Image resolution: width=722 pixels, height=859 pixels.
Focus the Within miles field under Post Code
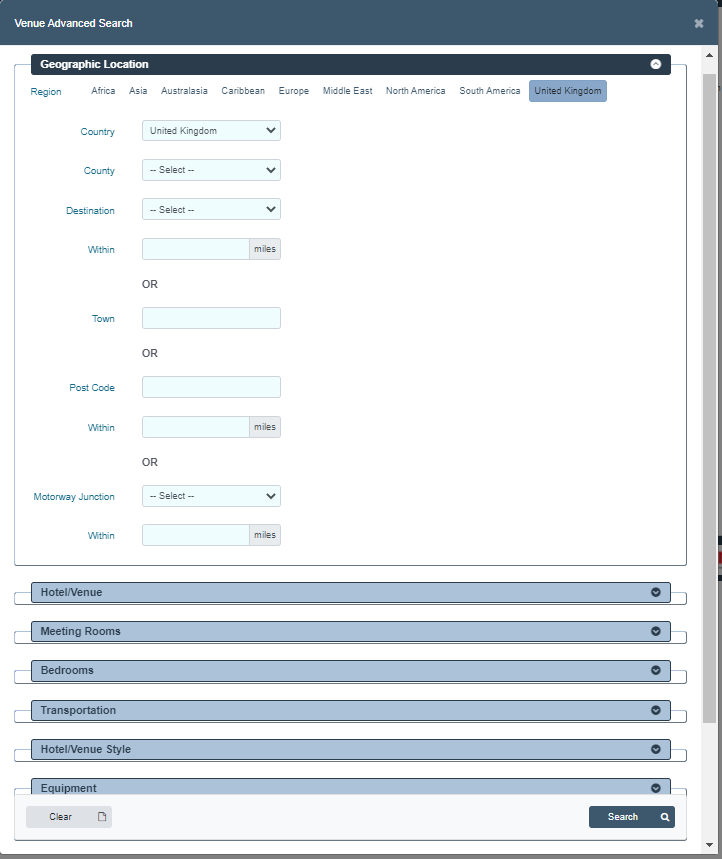(x=196, y=427)
